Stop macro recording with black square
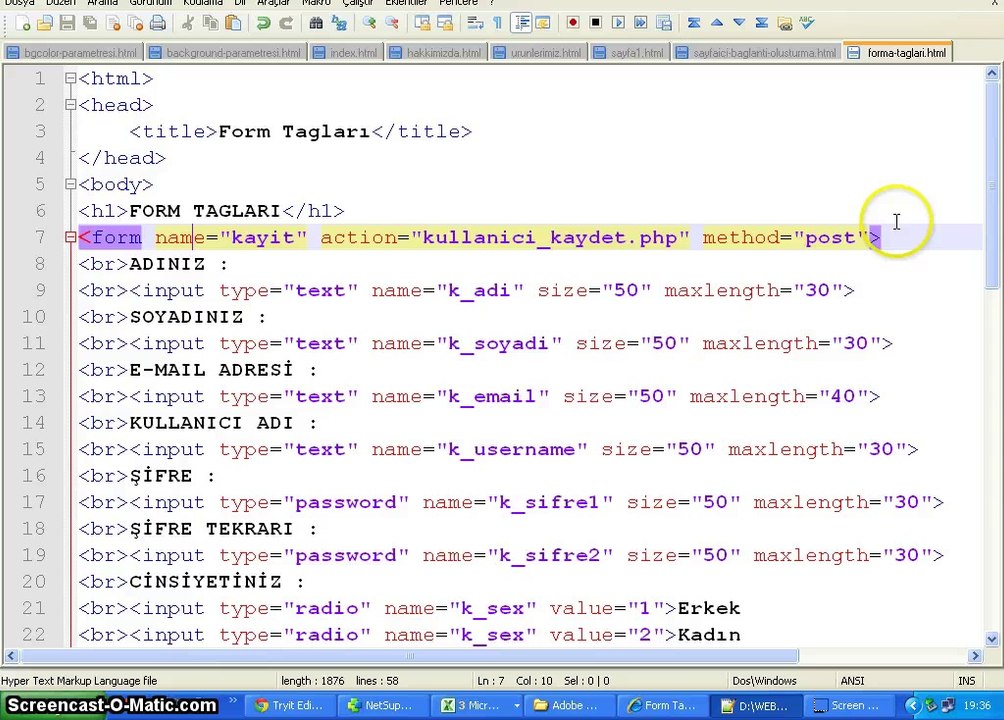The width and height of the screenshot is (1004, 720). 595,23
